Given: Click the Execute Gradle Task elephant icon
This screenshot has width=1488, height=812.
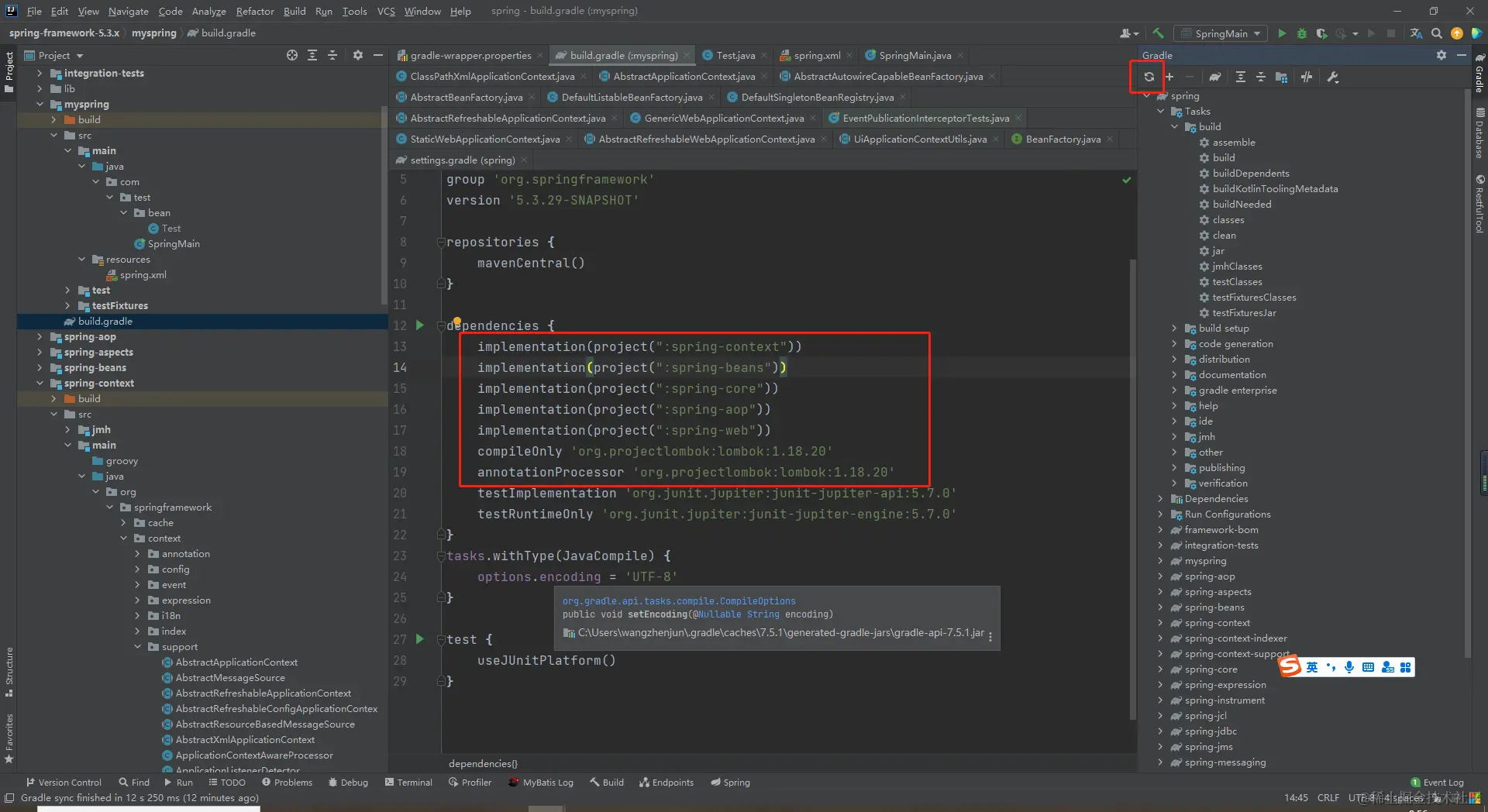Looking at the screenshot, I should [1214, 77].
